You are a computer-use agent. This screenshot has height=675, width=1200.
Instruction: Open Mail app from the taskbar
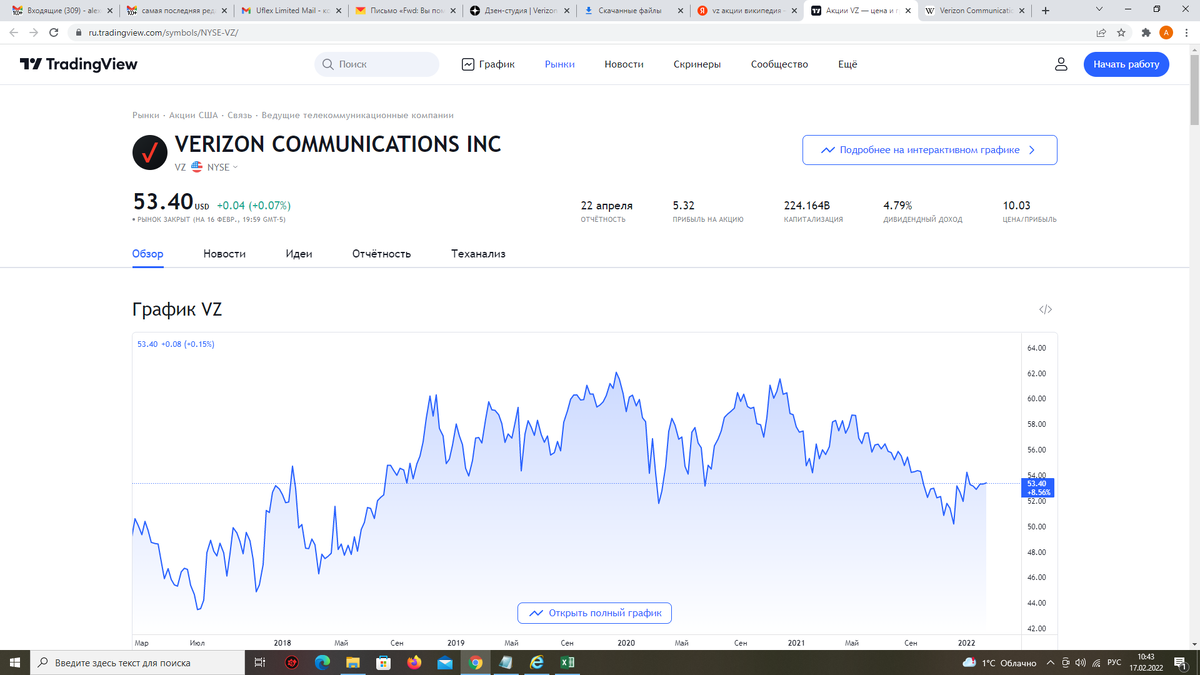point(445,663)
